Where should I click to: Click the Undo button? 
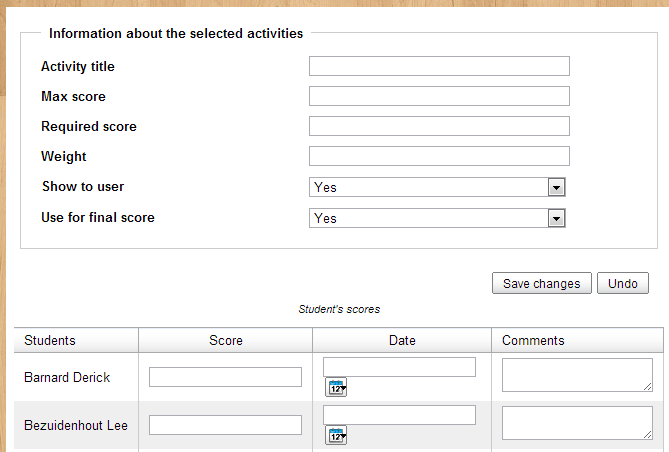coord(622,284)
